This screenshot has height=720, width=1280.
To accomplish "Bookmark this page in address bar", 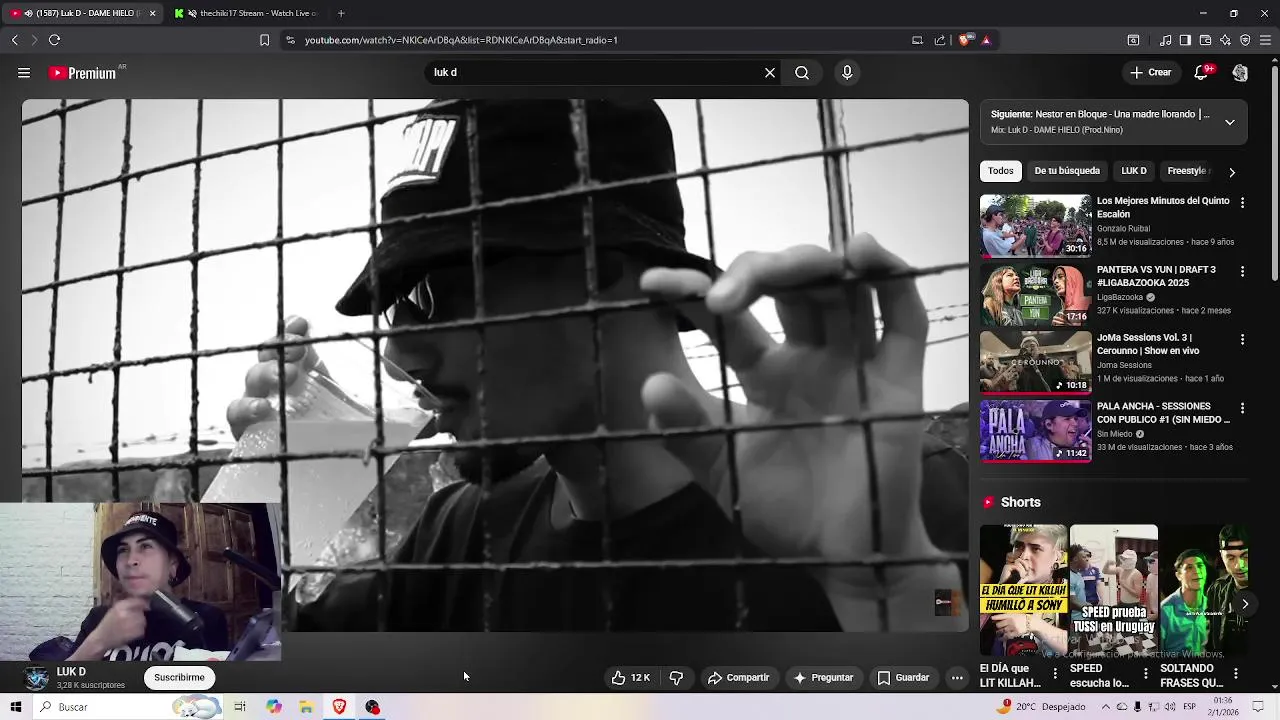I will point(264,40).
